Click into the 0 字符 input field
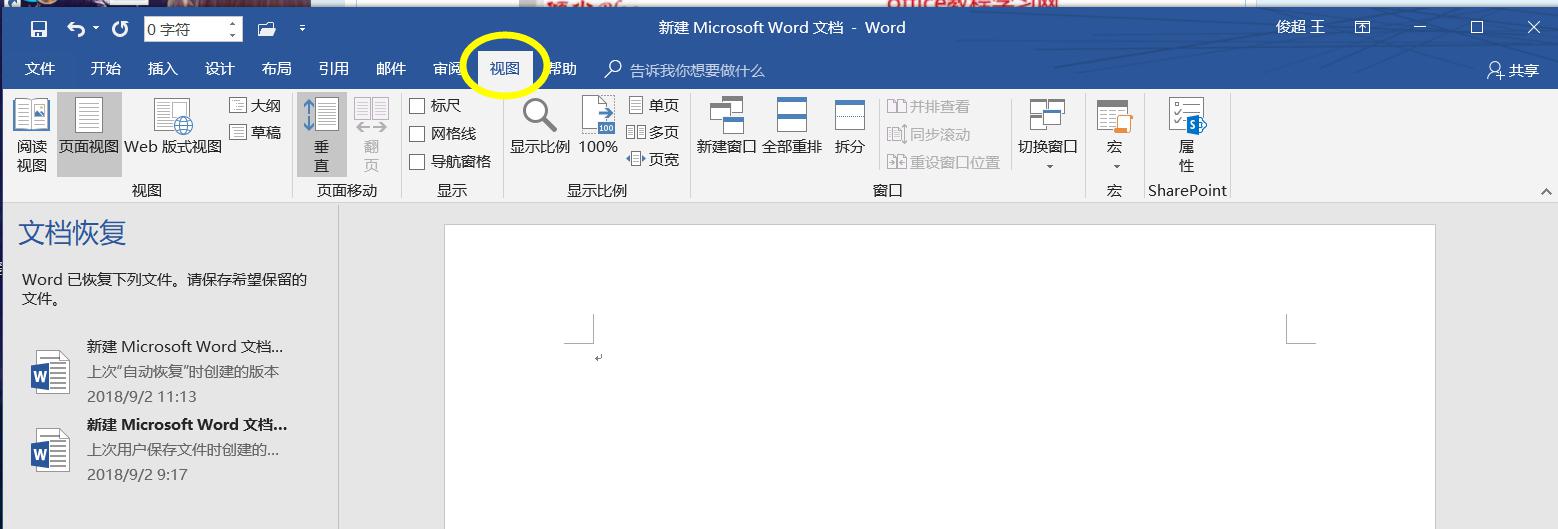Viewport: 1558px width, 529px height. click(184, 29)
